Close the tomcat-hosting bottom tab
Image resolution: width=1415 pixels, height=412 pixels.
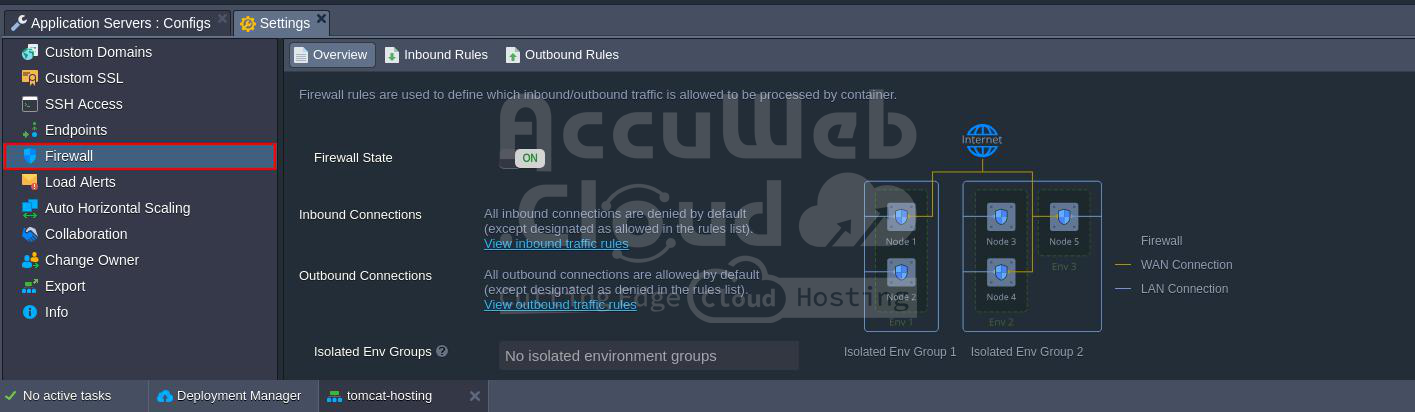click(x=475, y=396)
